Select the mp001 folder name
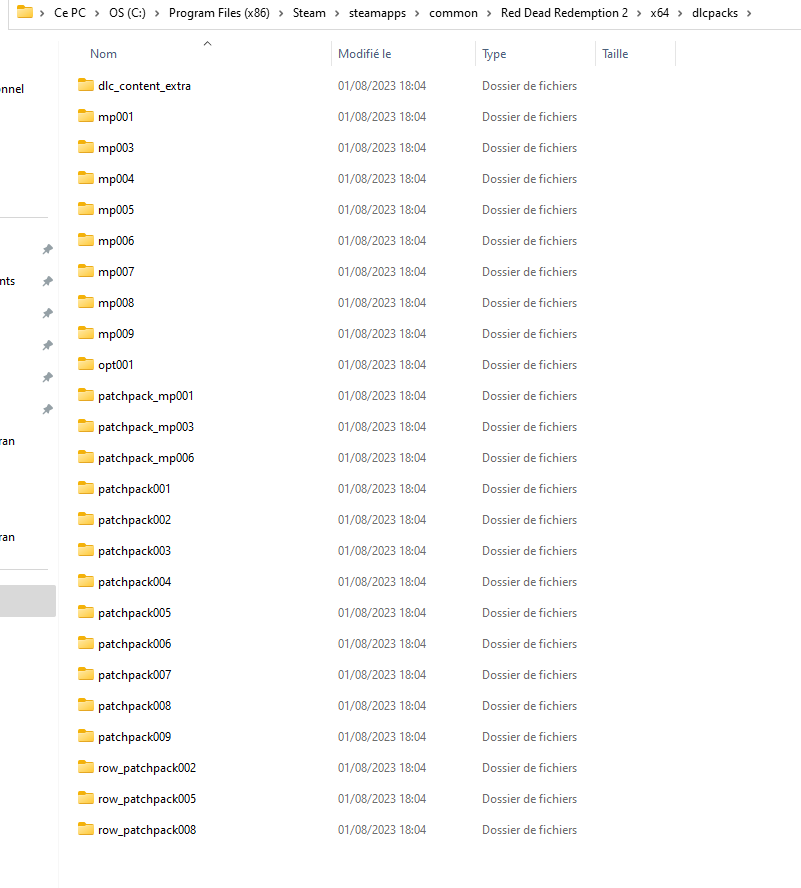The image size is (801, 888). [x=116, y=117]
